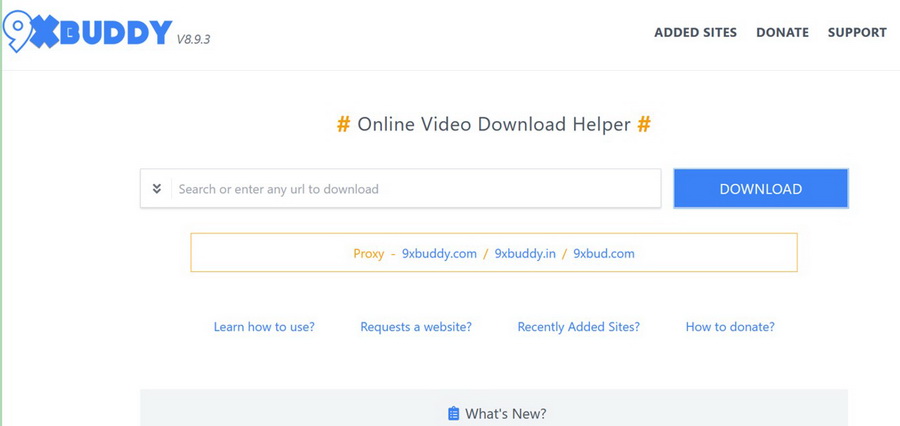The height and width of the screenshot is (426, 900).
Task: Open the 9xbuddy.in proxy link
Action: coord(525,253)
